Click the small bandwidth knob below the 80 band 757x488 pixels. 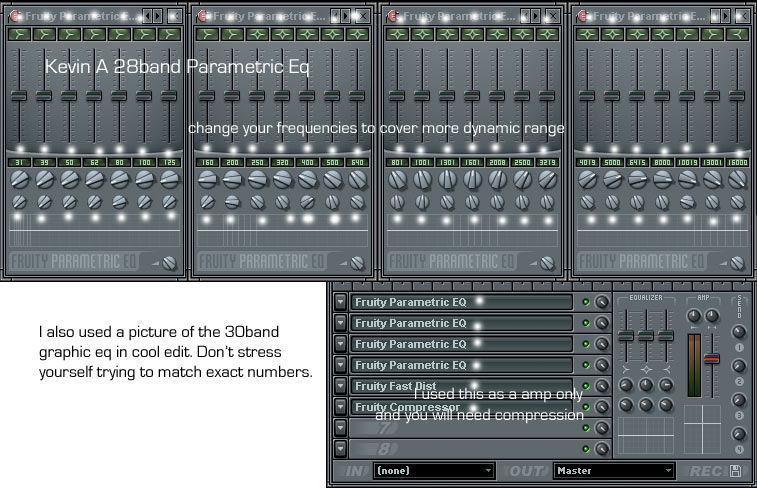(x=119, y=202)
